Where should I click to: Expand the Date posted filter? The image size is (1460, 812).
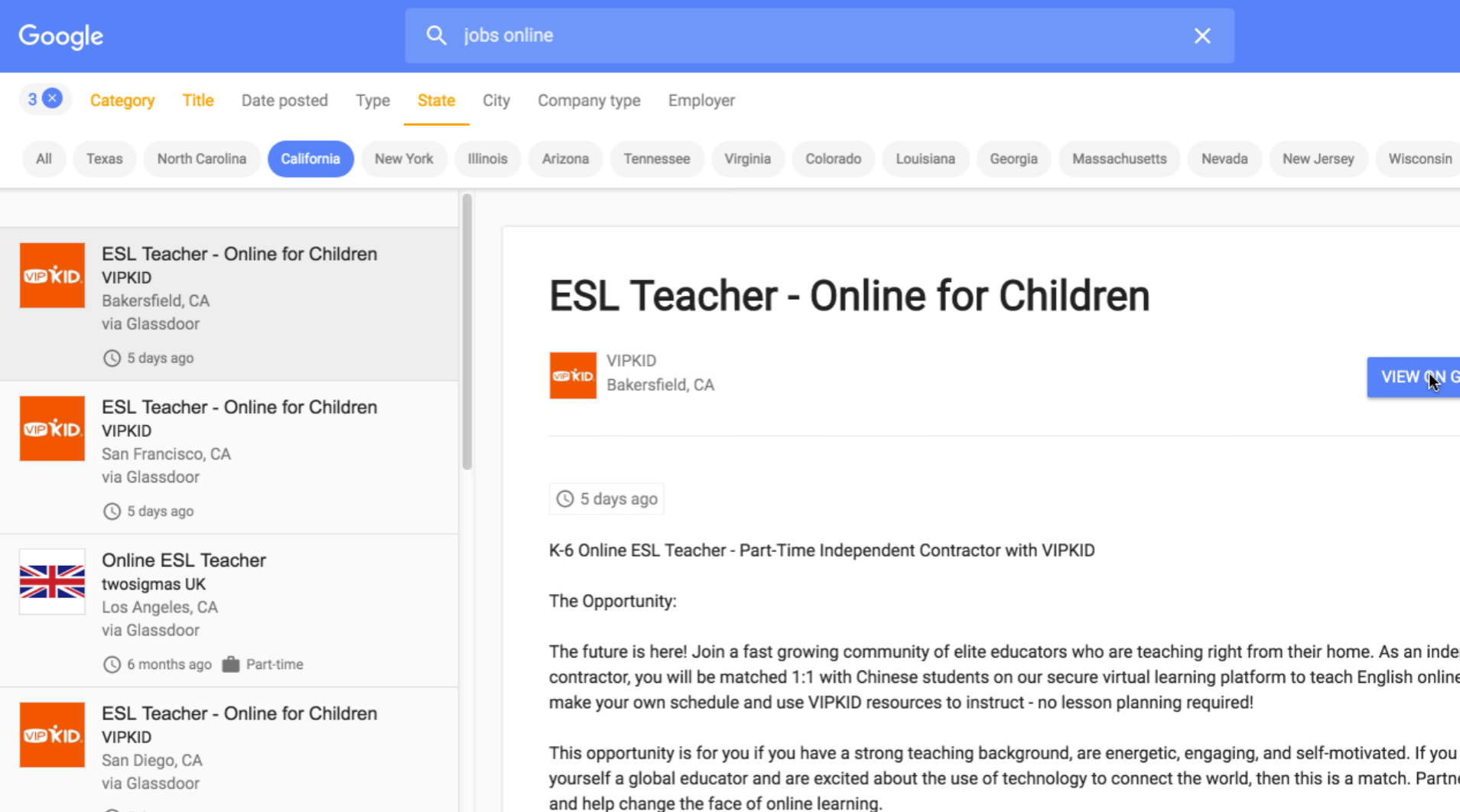[285, 100]
